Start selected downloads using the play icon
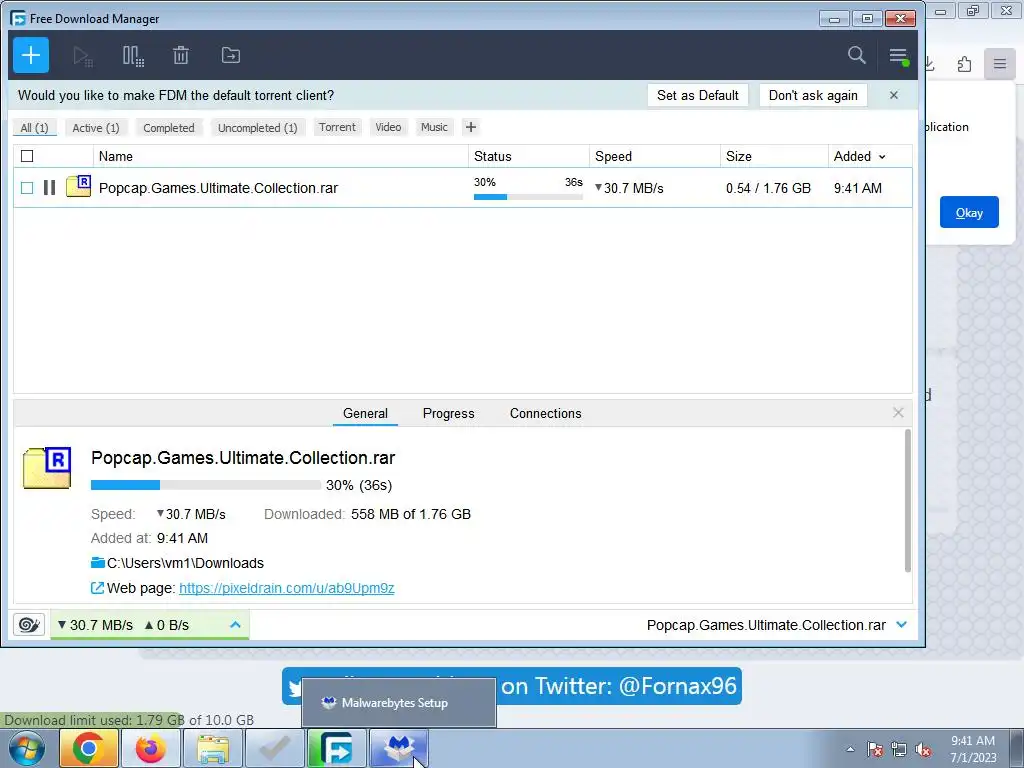Viewport: 1024px width, 768px height. coord(82,56)
